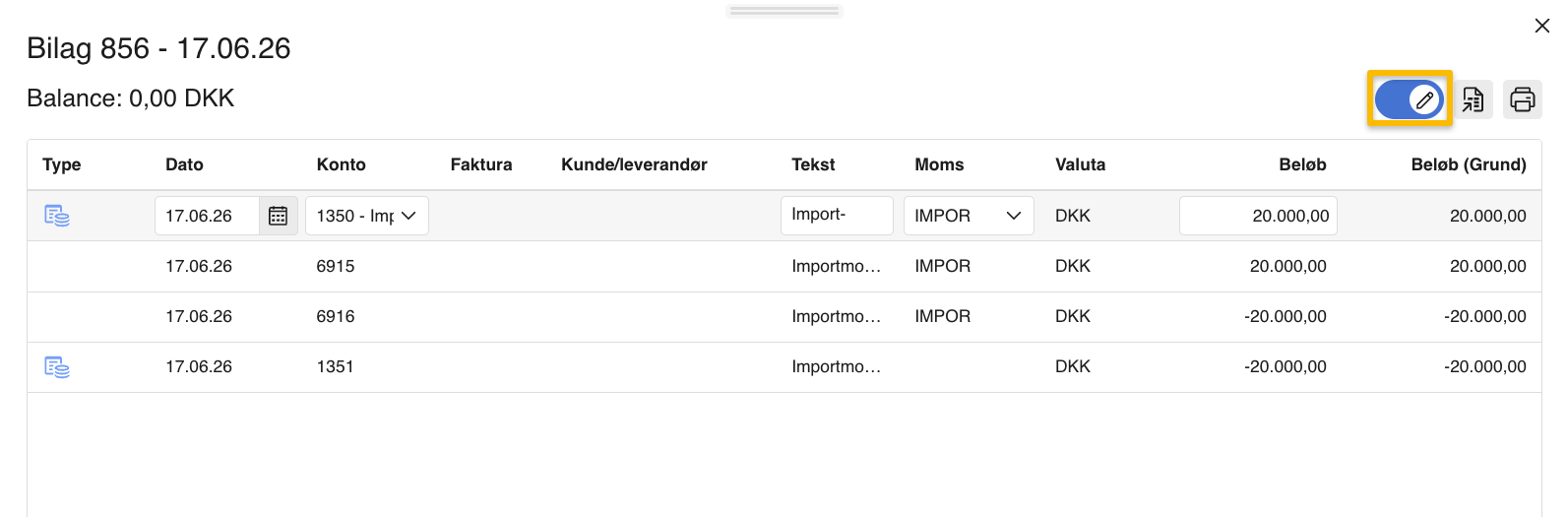Click the Kunde/leverandør column header
Viewport: 1568px width, 517px height.
pyautogui.click(x=634, y=164)
